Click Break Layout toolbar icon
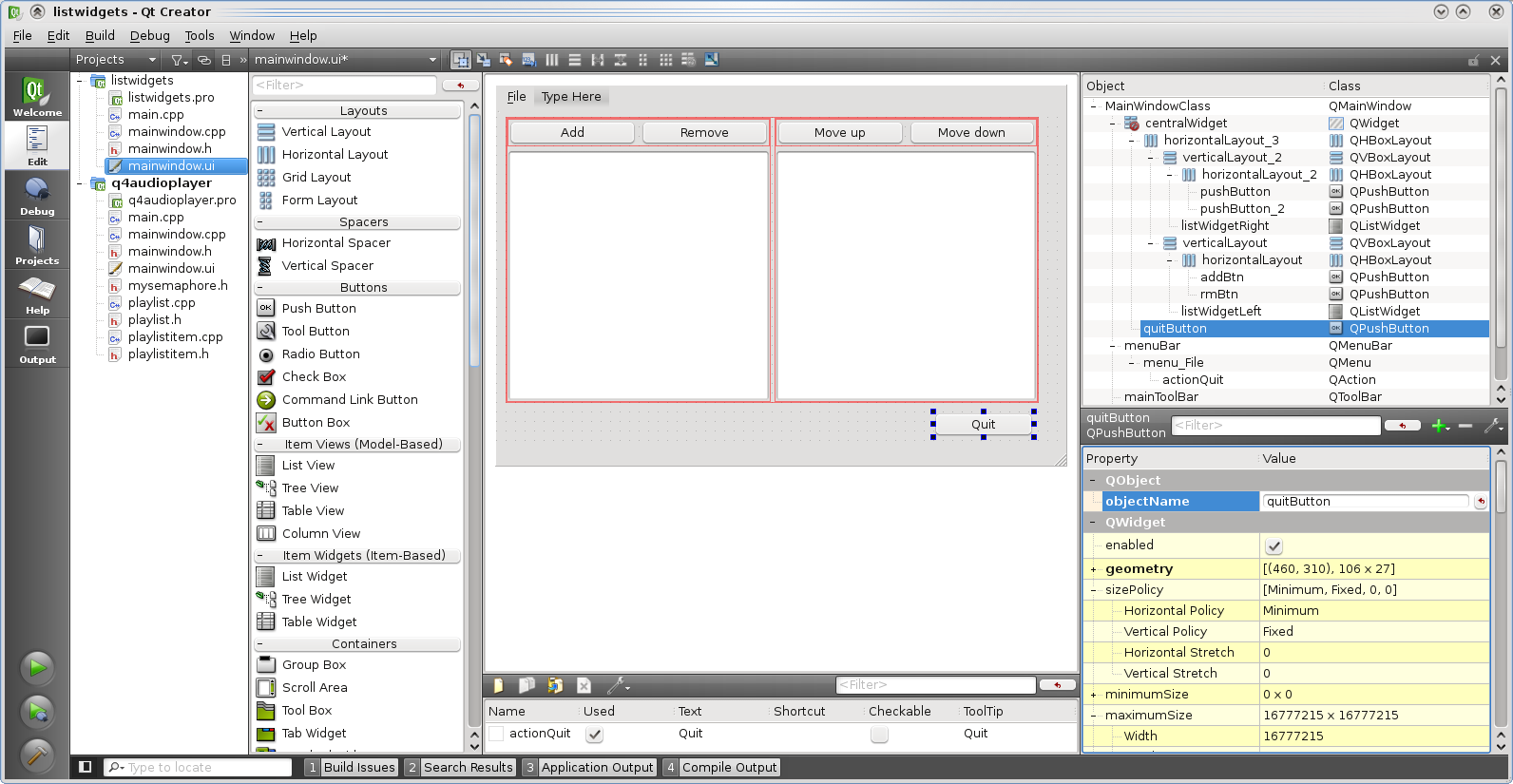The image size is (1513, 784). click(689, 60)
